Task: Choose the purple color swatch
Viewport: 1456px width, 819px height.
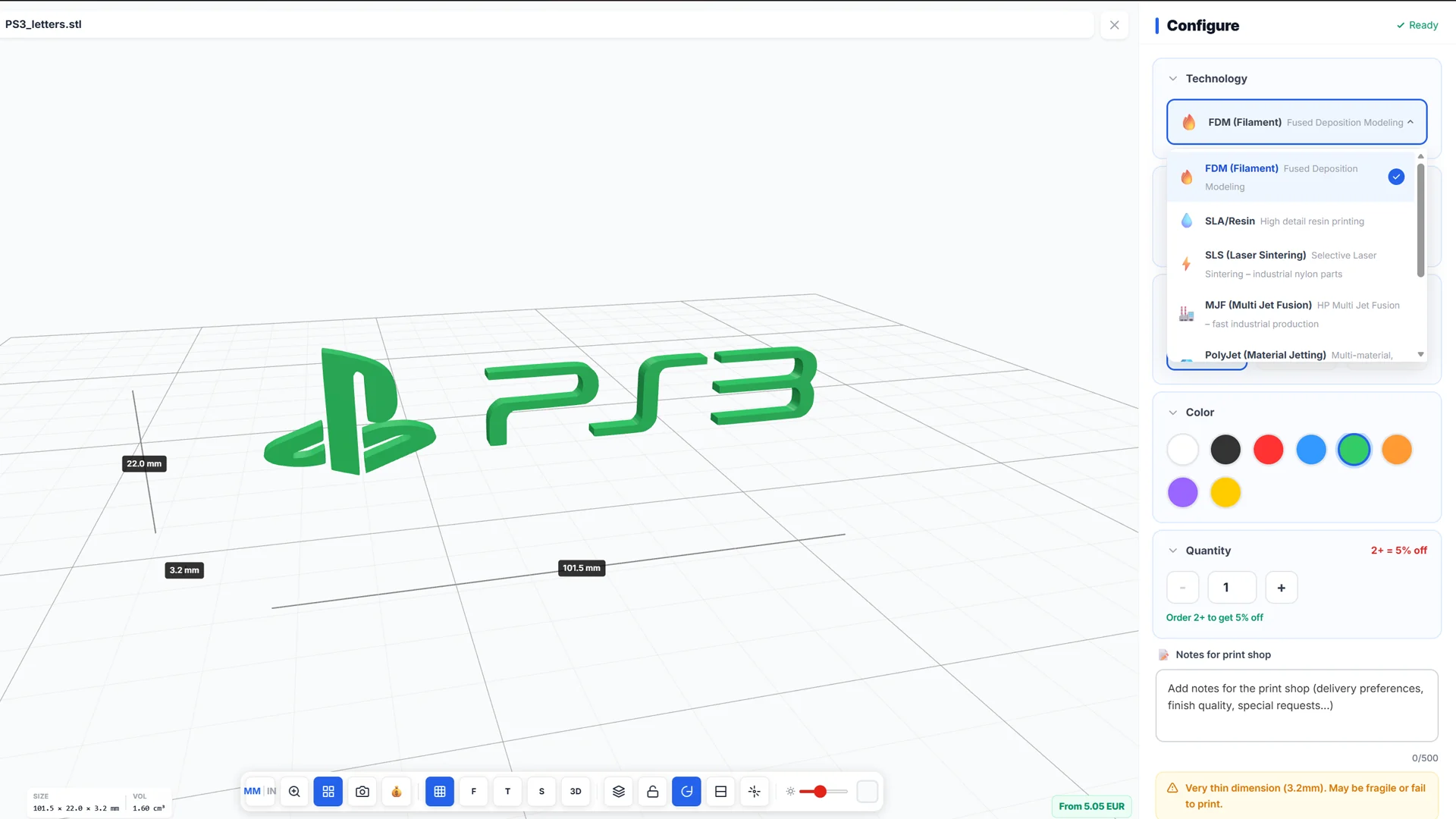Action: [1183, 492]
